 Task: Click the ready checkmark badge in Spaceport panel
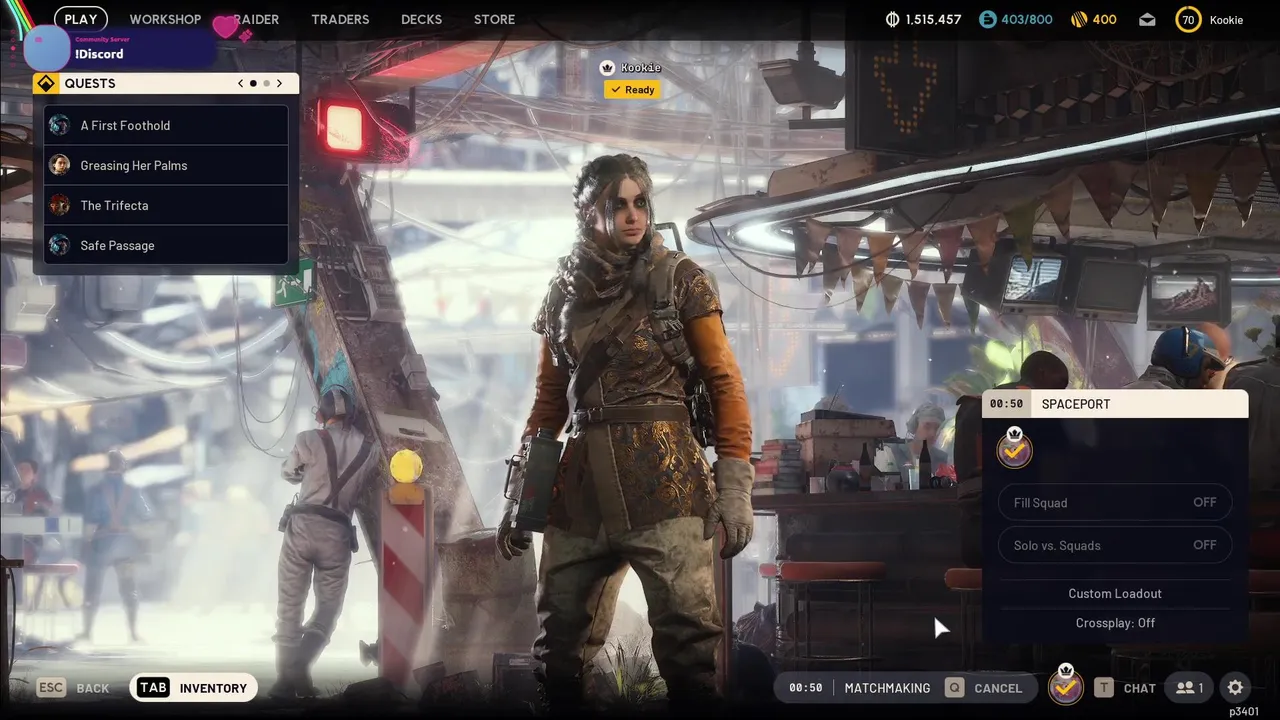tap(1014, 449)
